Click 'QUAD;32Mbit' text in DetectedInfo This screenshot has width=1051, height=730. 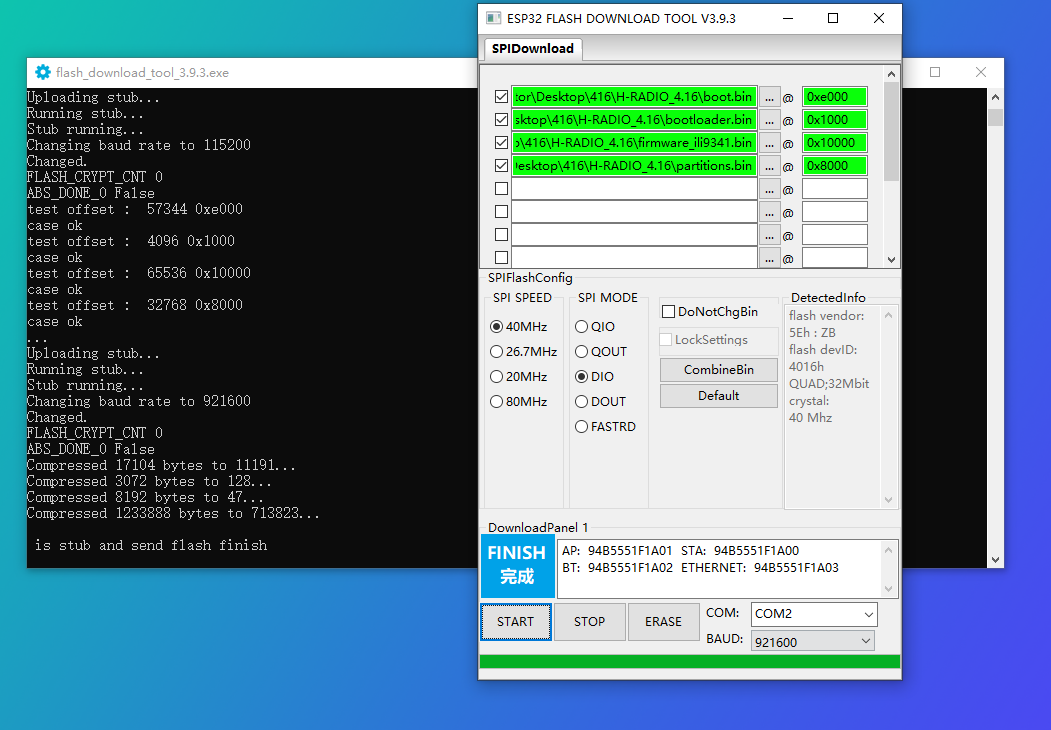coord(829,383)
